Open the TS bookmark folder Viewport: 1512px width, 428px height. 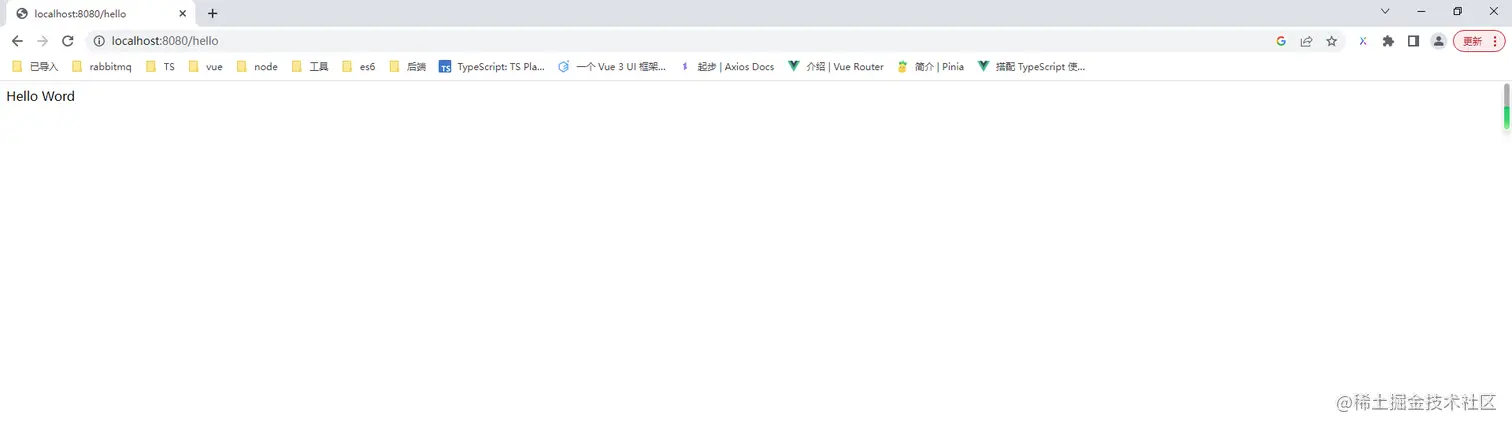coord(160,67)
